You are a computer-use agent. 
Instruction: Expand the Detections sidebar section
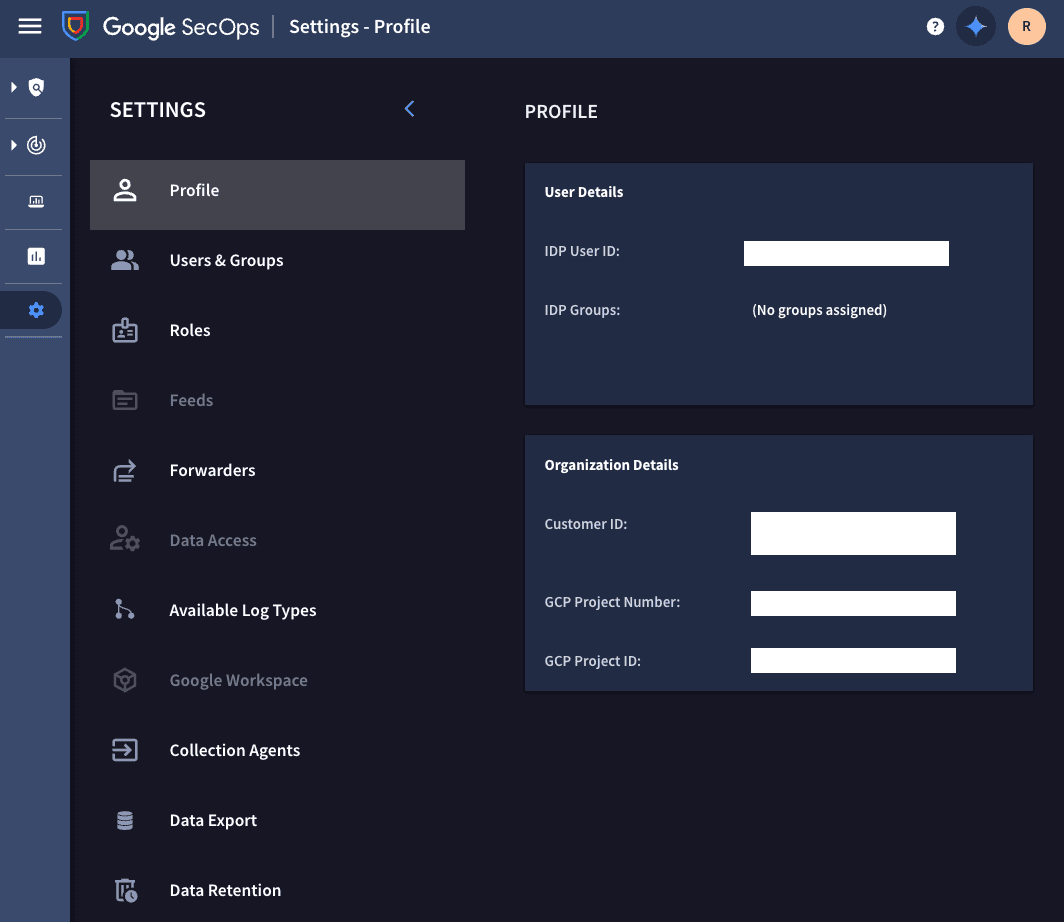(14, 145)
